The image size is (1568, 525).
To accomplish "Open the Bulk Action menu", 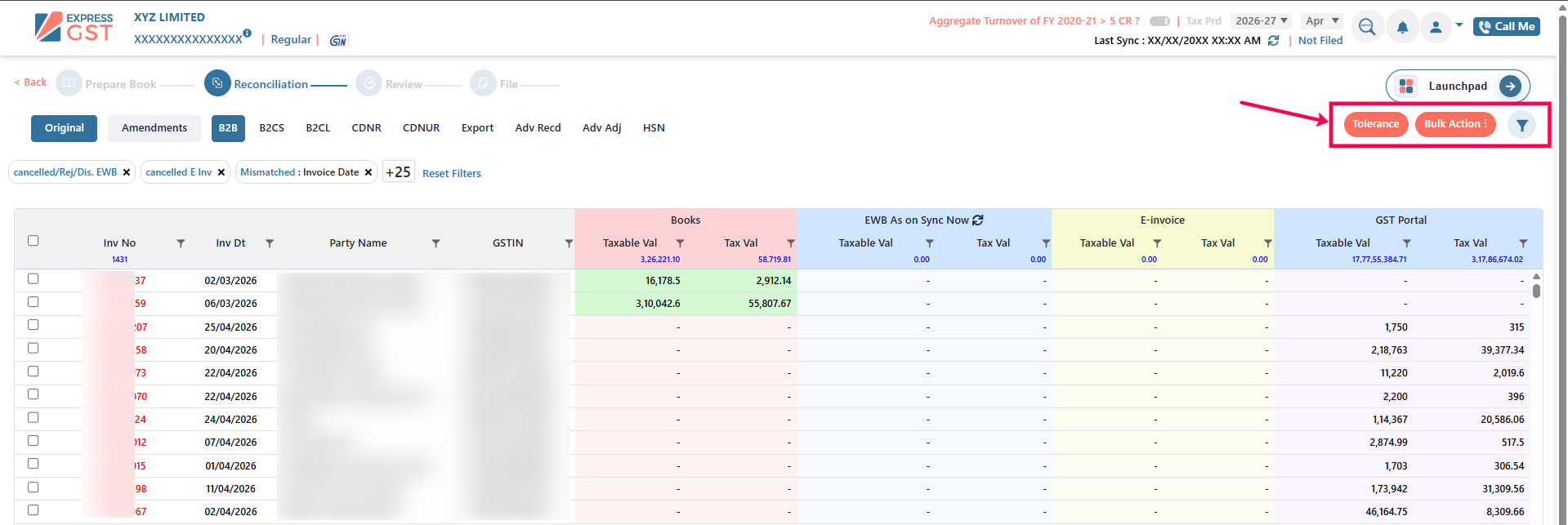I will (x=1455, y=124).
